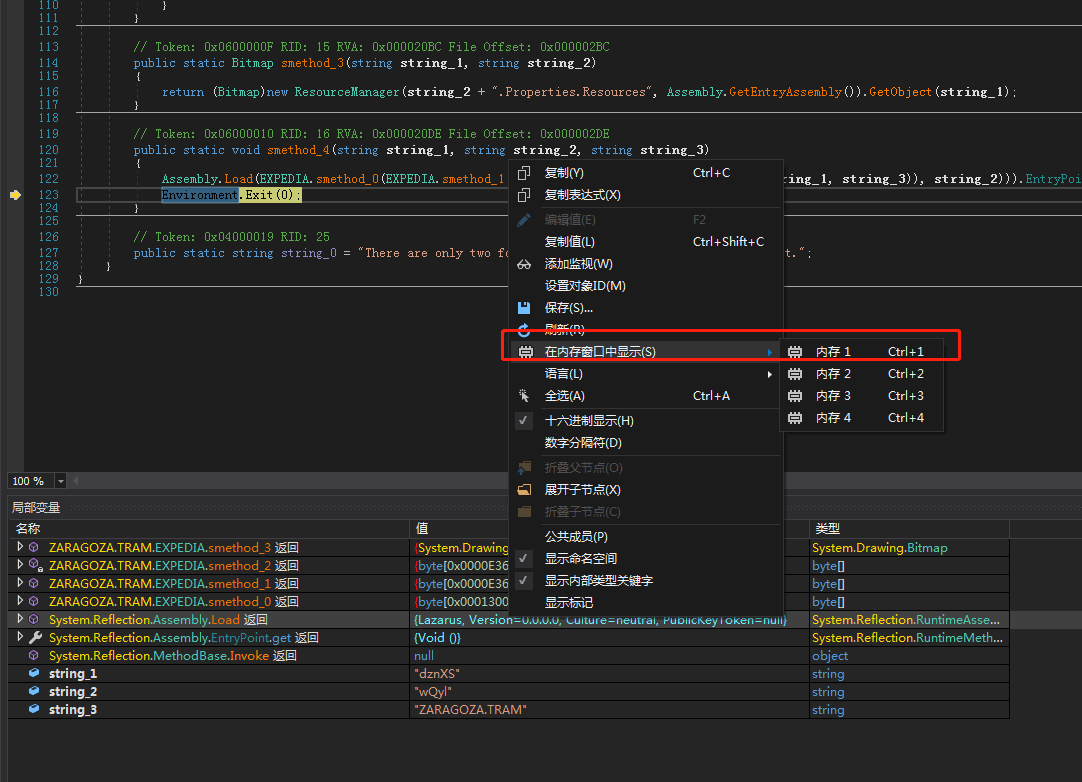Screen dimensions: 1082x782
Task: Open the 100 % zoom dropdown arrow
Action: coord(61,481)
